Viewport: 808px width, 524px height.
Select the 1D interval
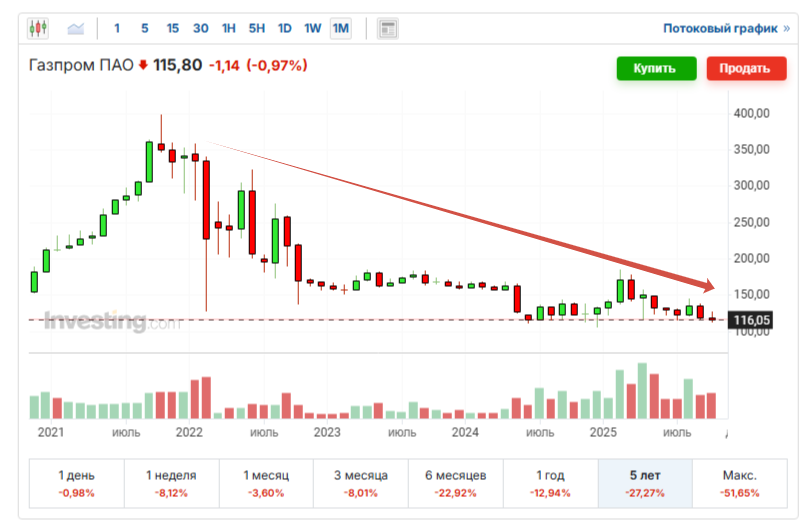284,28
